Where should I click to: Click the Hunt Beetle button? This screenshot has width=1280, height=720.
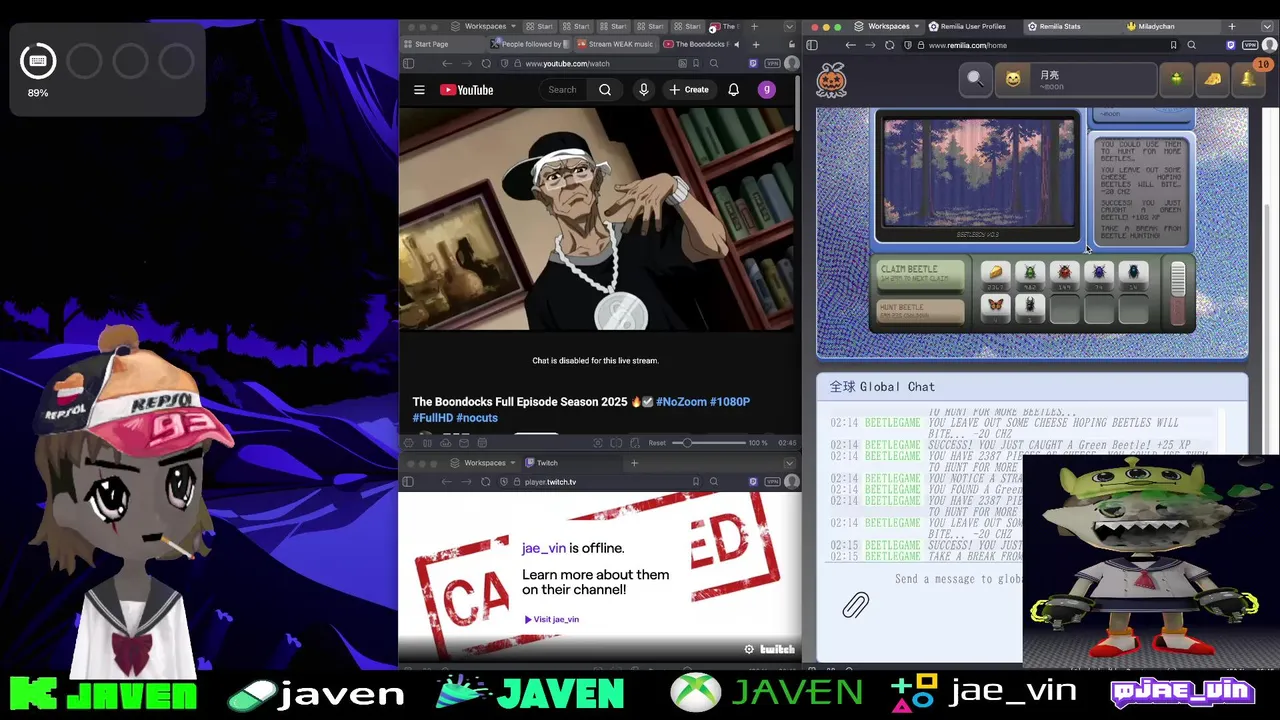point(921,311)
